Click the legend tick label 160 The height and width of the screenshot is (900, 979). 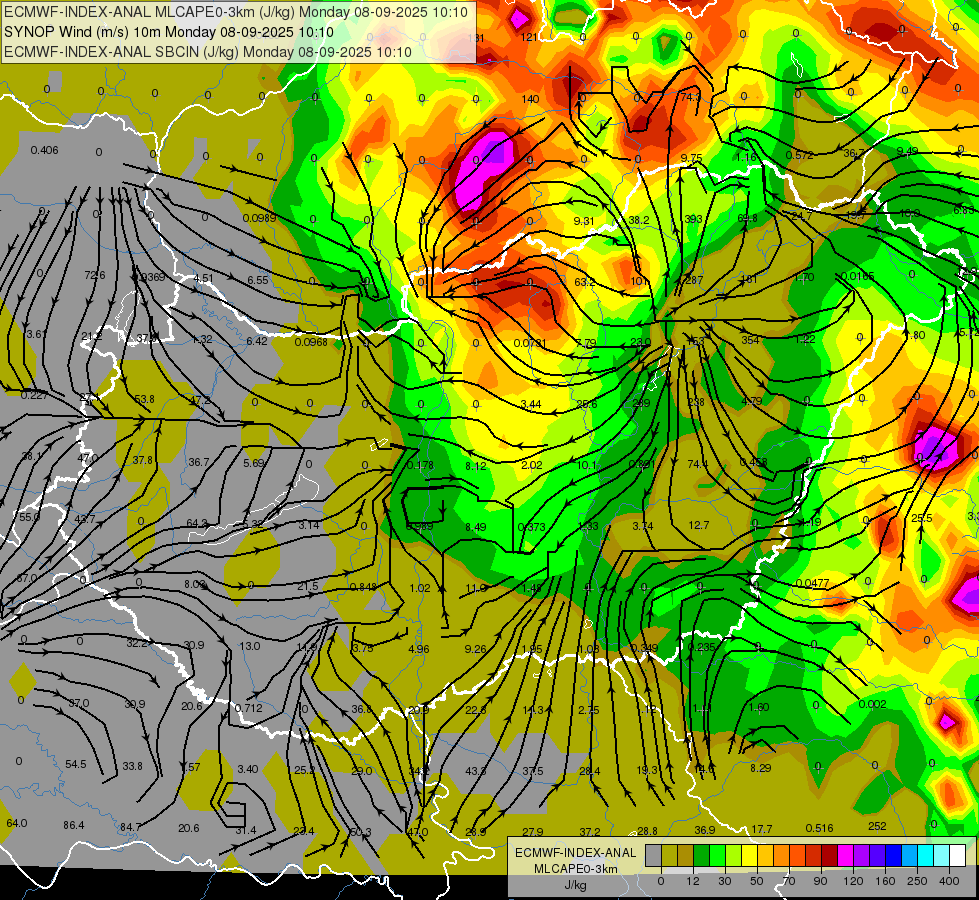[885, 881]
